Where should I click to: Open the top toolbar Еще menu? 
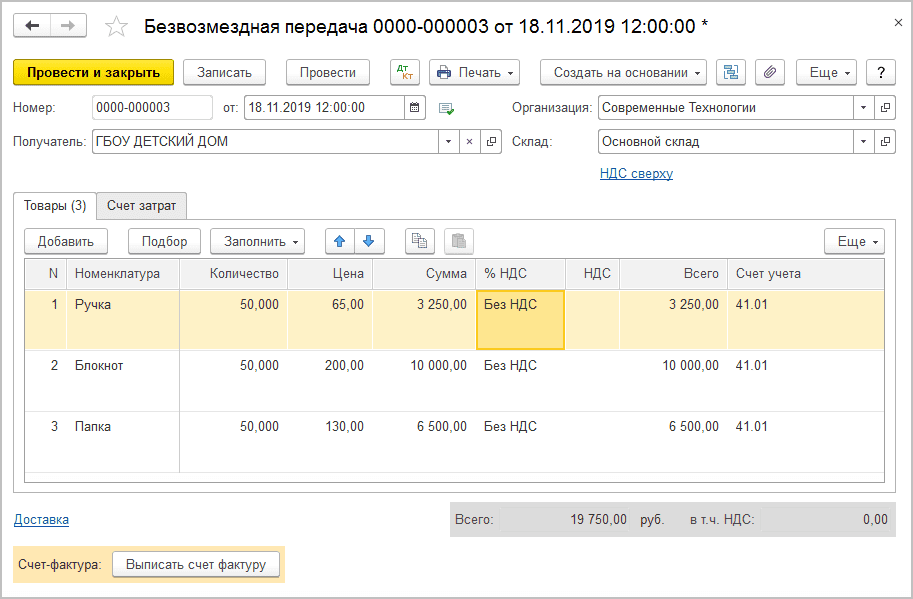(826, 72)
